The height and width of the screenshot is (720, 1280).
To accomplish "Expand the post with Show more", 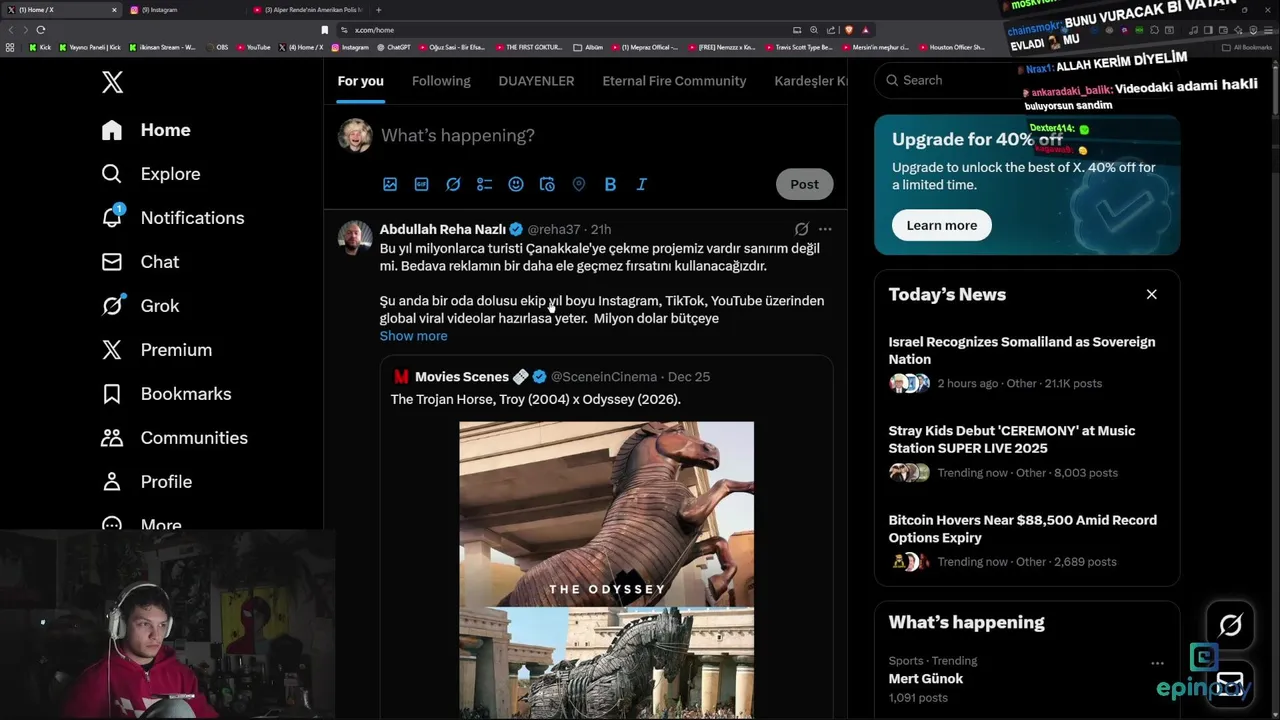I will (x=413, y=336).
